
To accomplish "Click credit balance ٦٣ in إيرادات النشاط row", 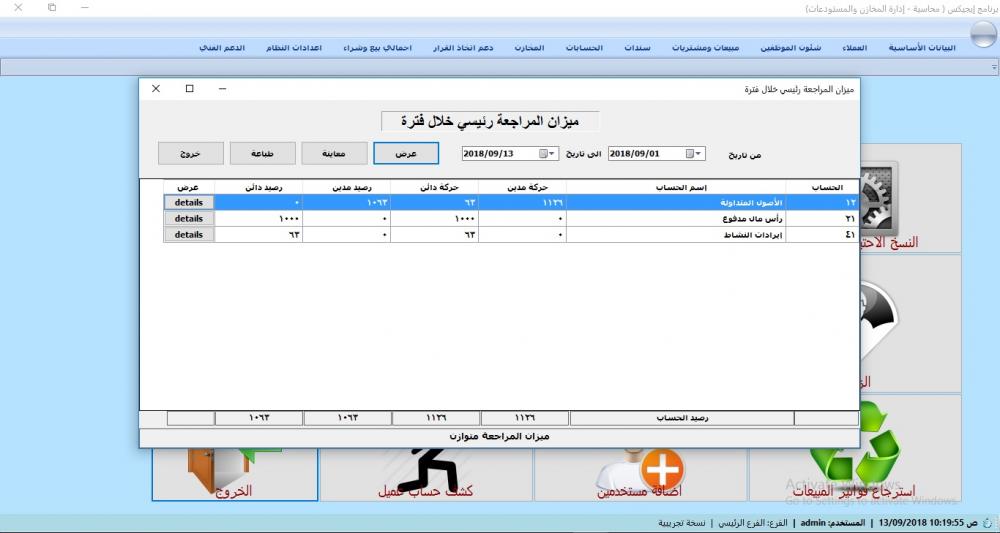I will pos(258,235).
